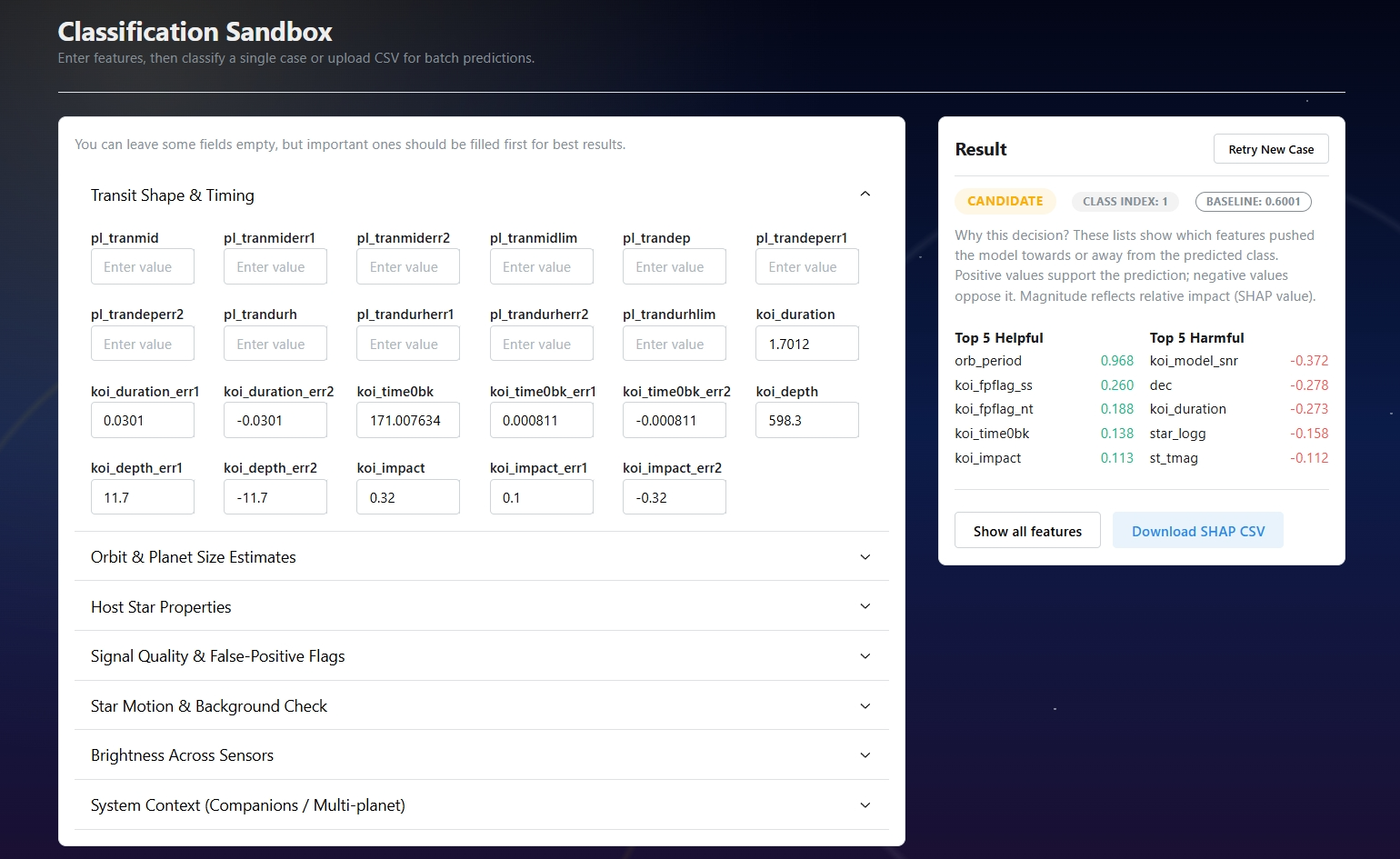Click the Top 5 Harmful heading
1400x859 pixels.
(x=1196, y=337)
